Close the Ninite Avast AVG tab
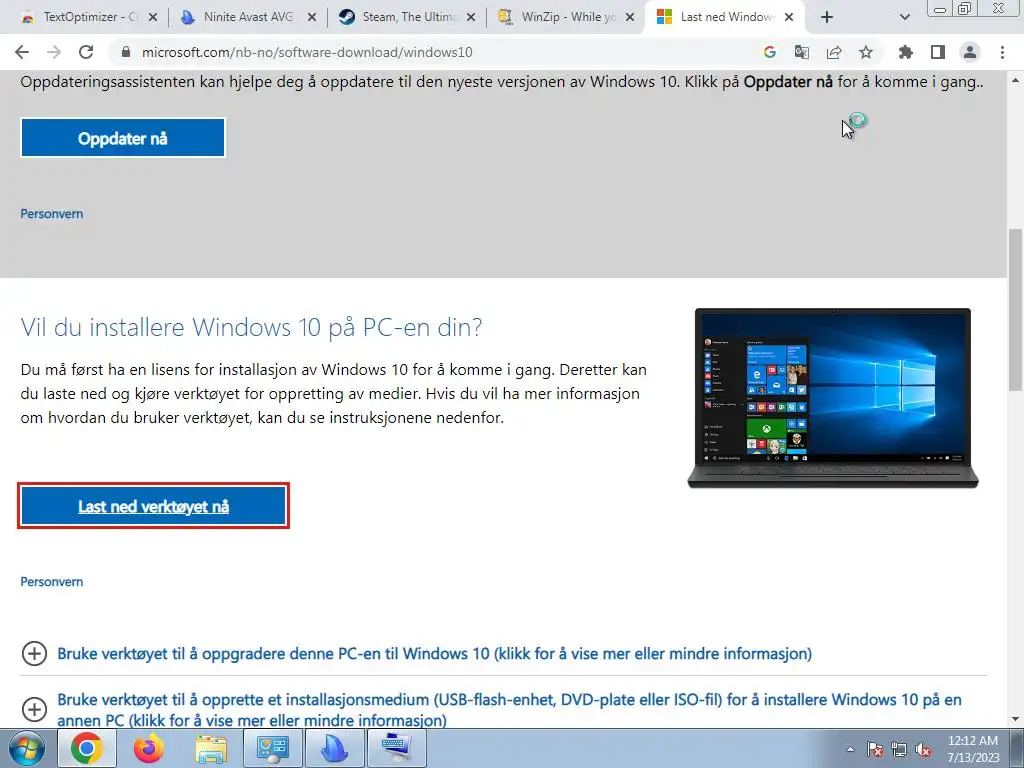1024x768 pixels. coord(312,17)
